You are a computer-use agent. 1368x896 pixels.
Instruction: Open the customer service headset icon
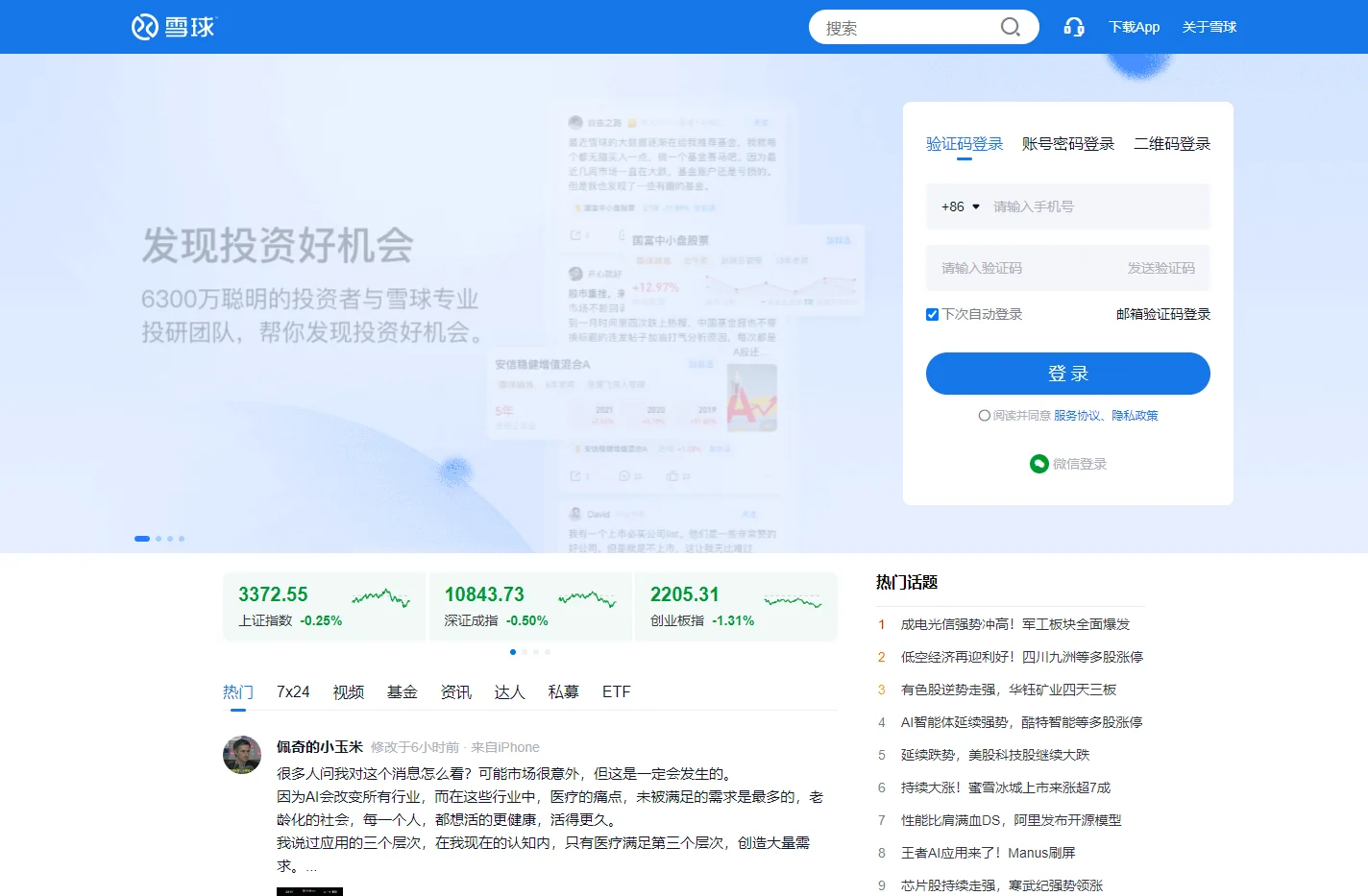tap(1074, 27)
